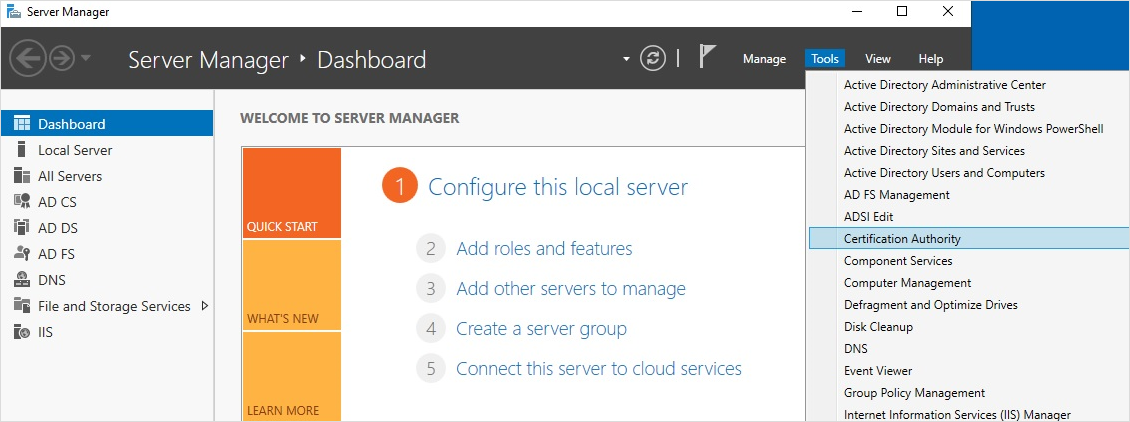Click the AD DS role icon
Image resolution: width=1130 pixels, height=422 pixels.
(x=22, y=228)
